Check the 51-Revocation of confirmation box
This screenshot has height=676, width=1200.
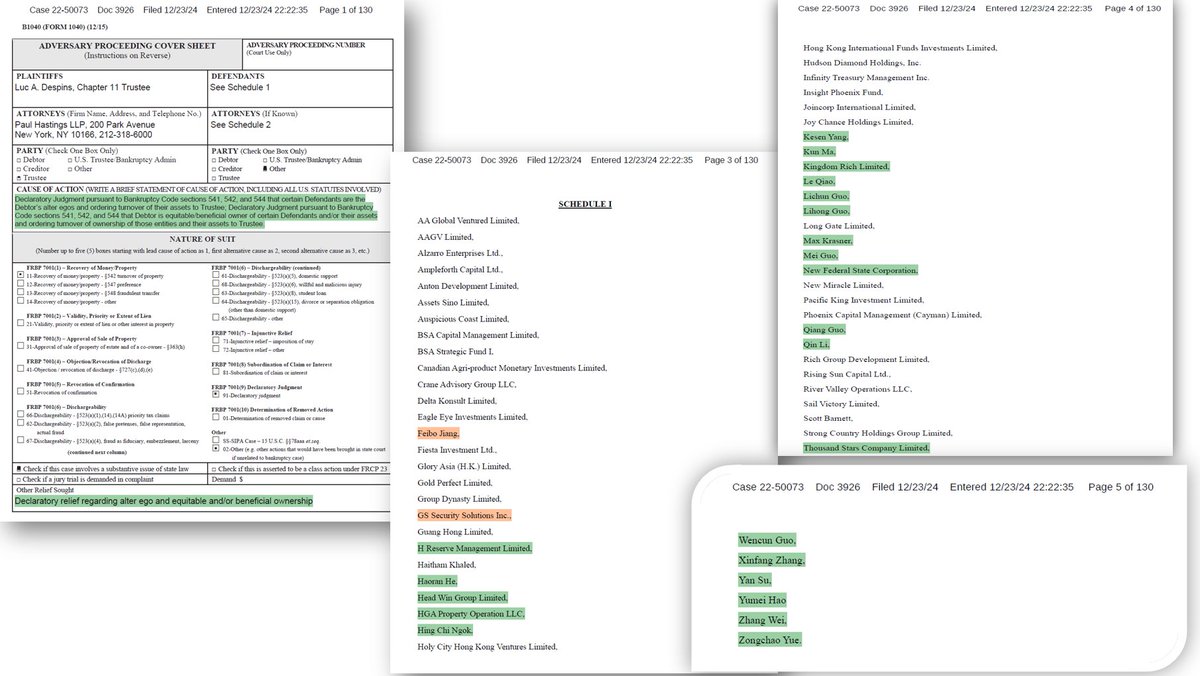[20, 391]
